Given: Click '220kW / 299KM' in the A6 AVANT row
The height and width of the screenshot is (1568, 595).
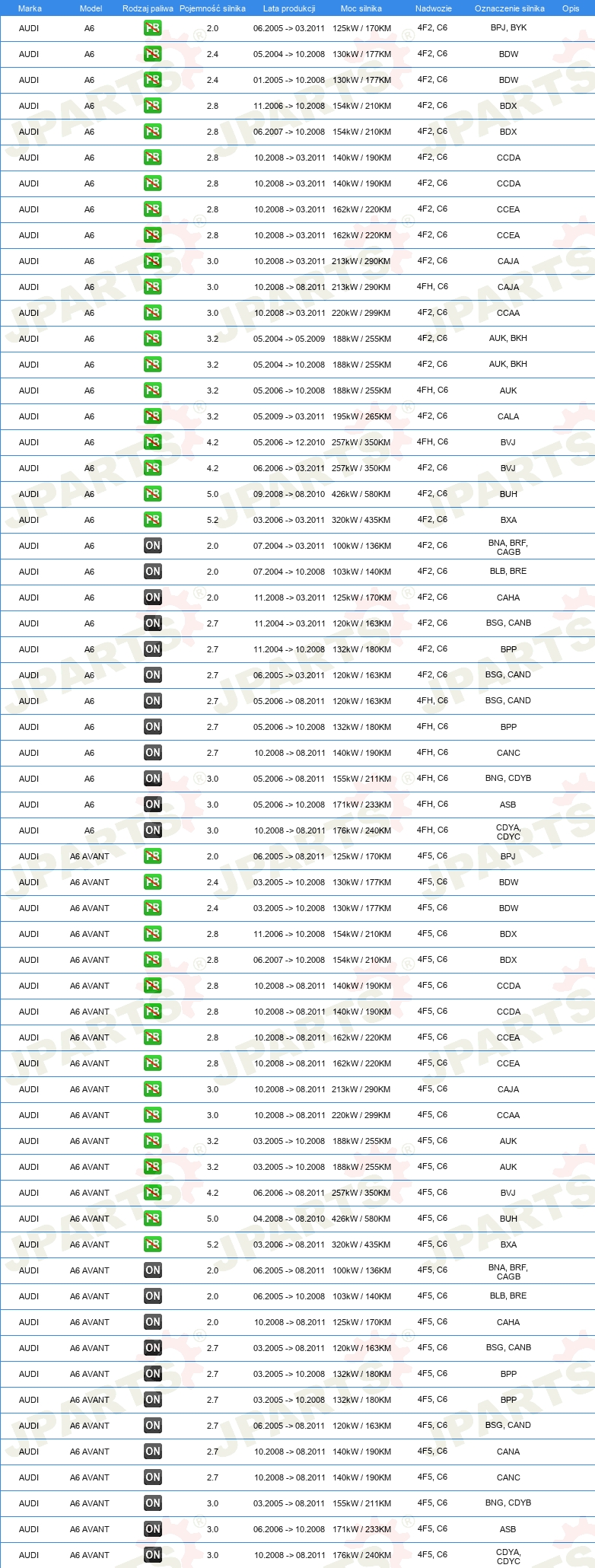Looking at the screenshot, I should pyautogui.click(x=361, y=1115).
